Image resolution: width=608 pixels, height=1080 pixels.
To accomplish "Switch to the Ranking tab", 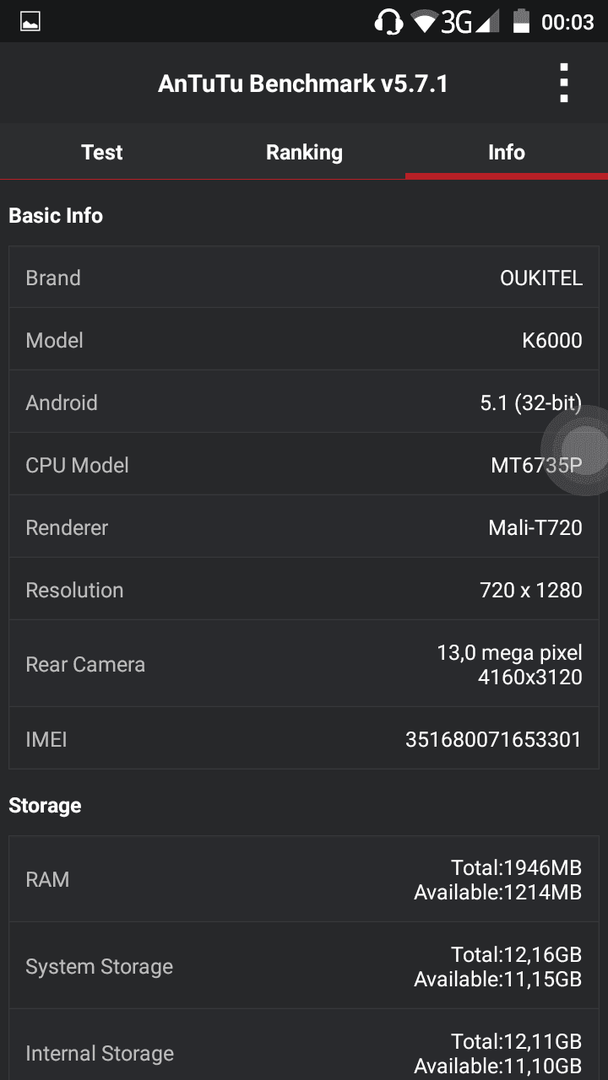I will [304, 152].
